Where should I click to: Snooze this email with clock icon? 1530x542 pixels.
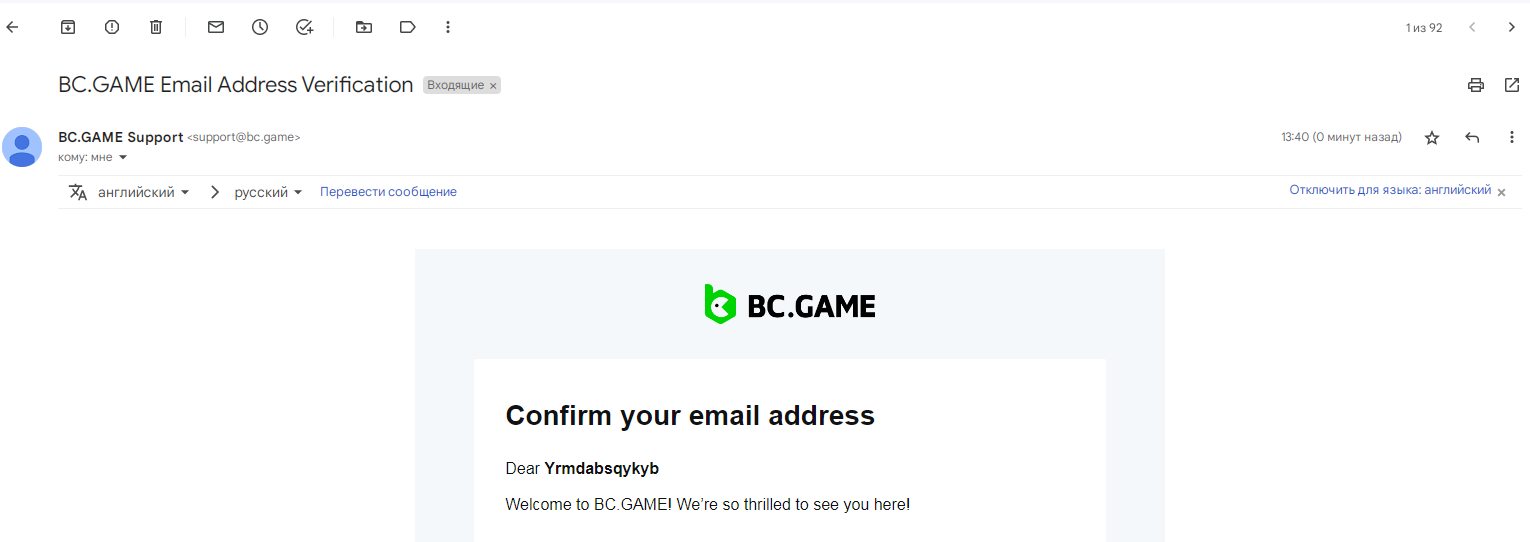coord(260,28)
